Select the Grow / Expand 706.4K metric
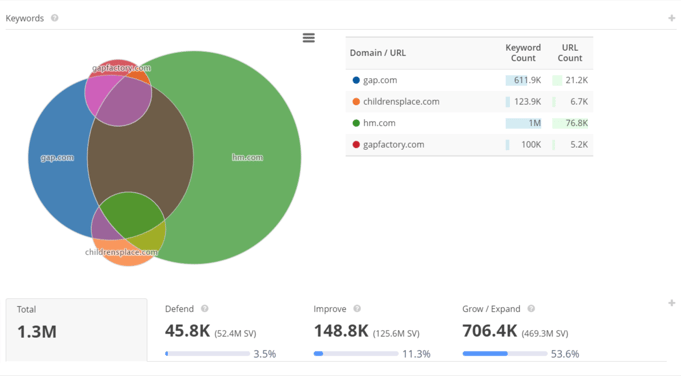681x376 pixels. pos(489,331)
